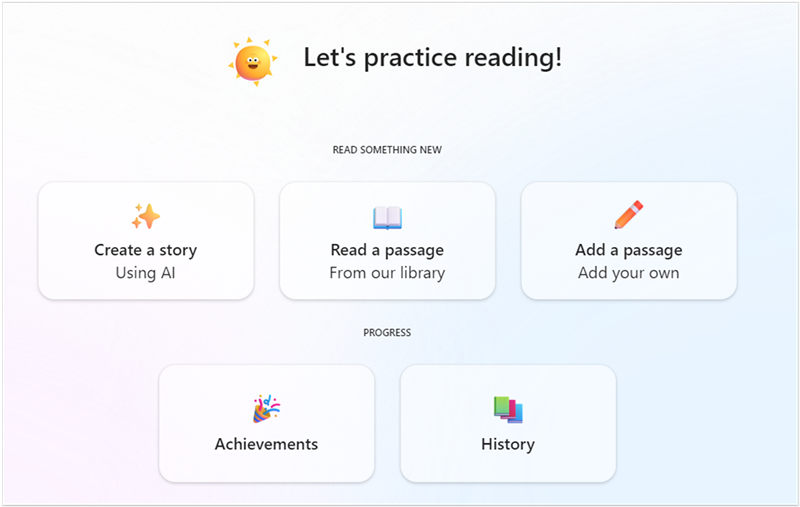This screenshot has width=800, height=507.
Task: Click the "Let's practice reading!" heading
Action: pyautogui.click(x=432, y=58)
